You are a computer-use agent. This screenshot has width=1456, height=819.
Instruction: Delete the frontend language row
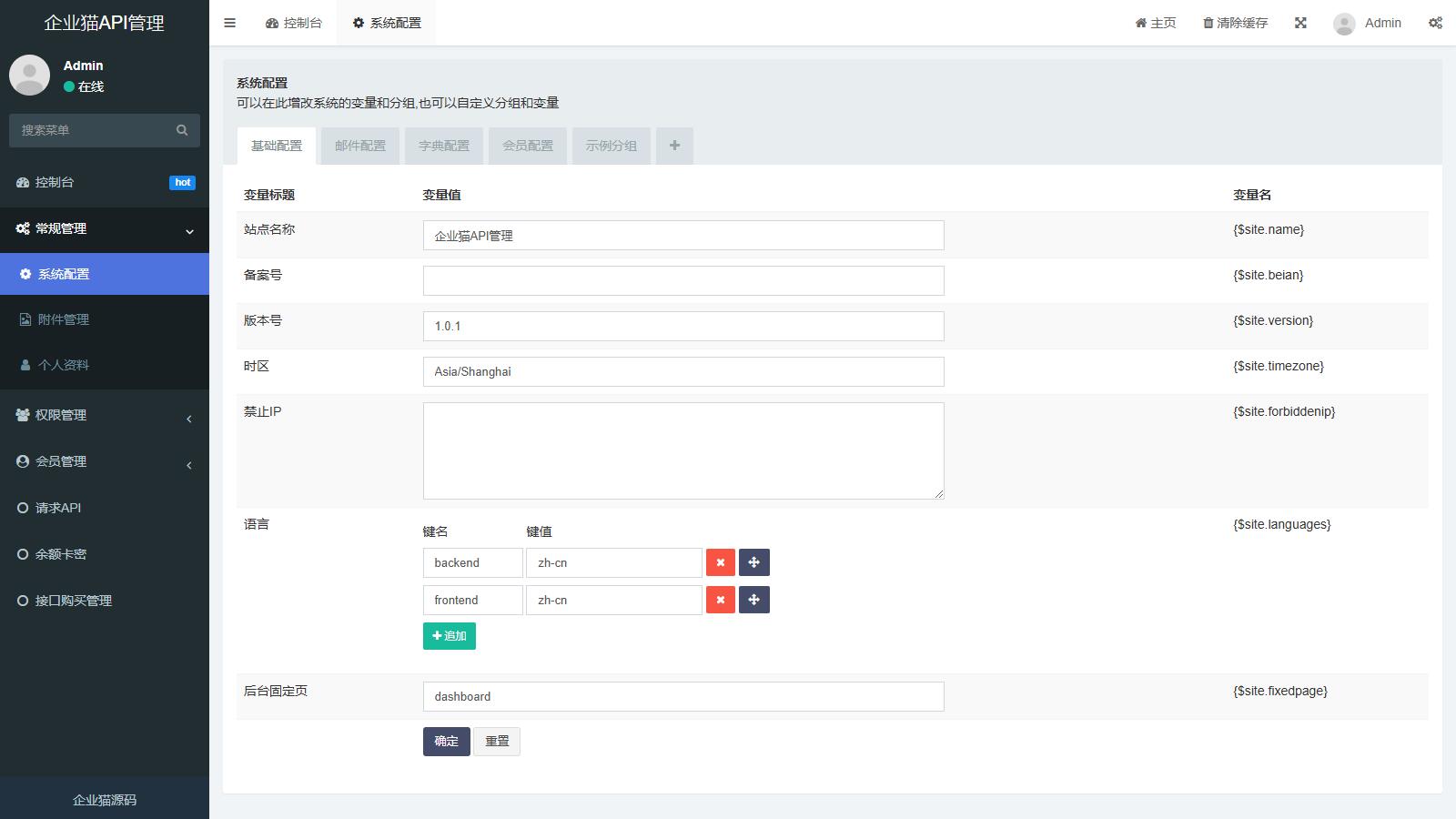pos(720,600)
